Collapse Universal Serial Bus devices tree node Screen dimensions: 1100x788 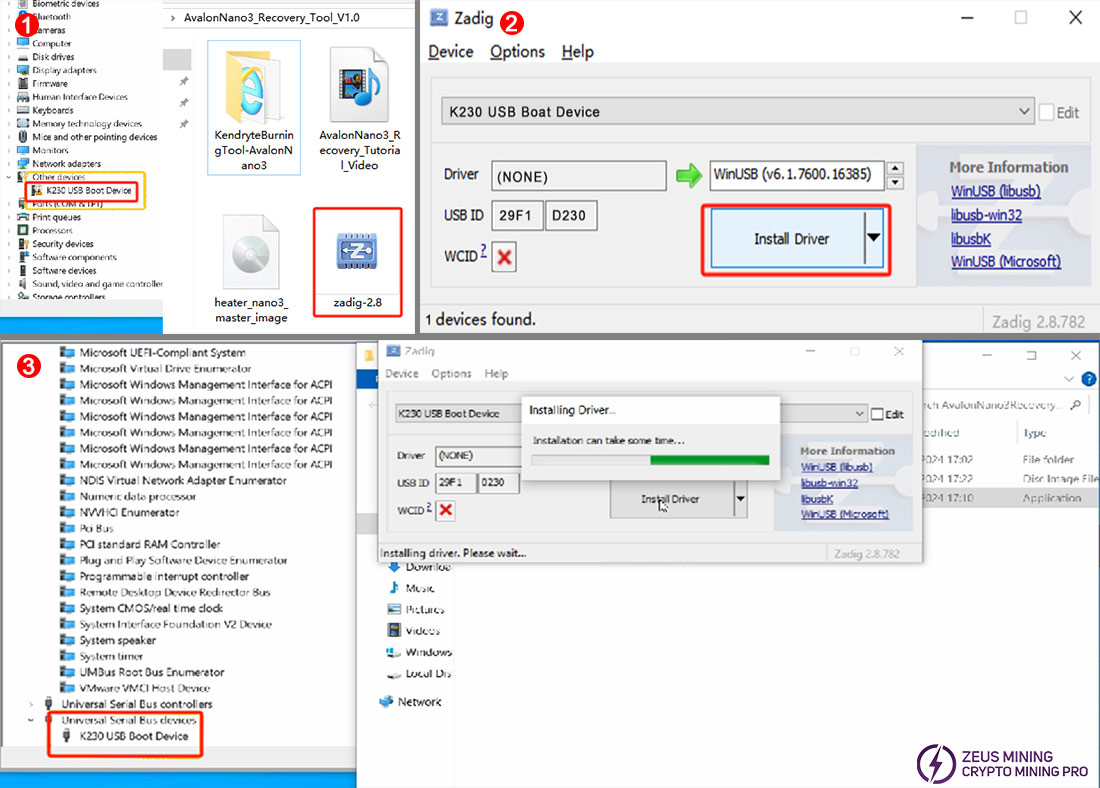(33, 720)
